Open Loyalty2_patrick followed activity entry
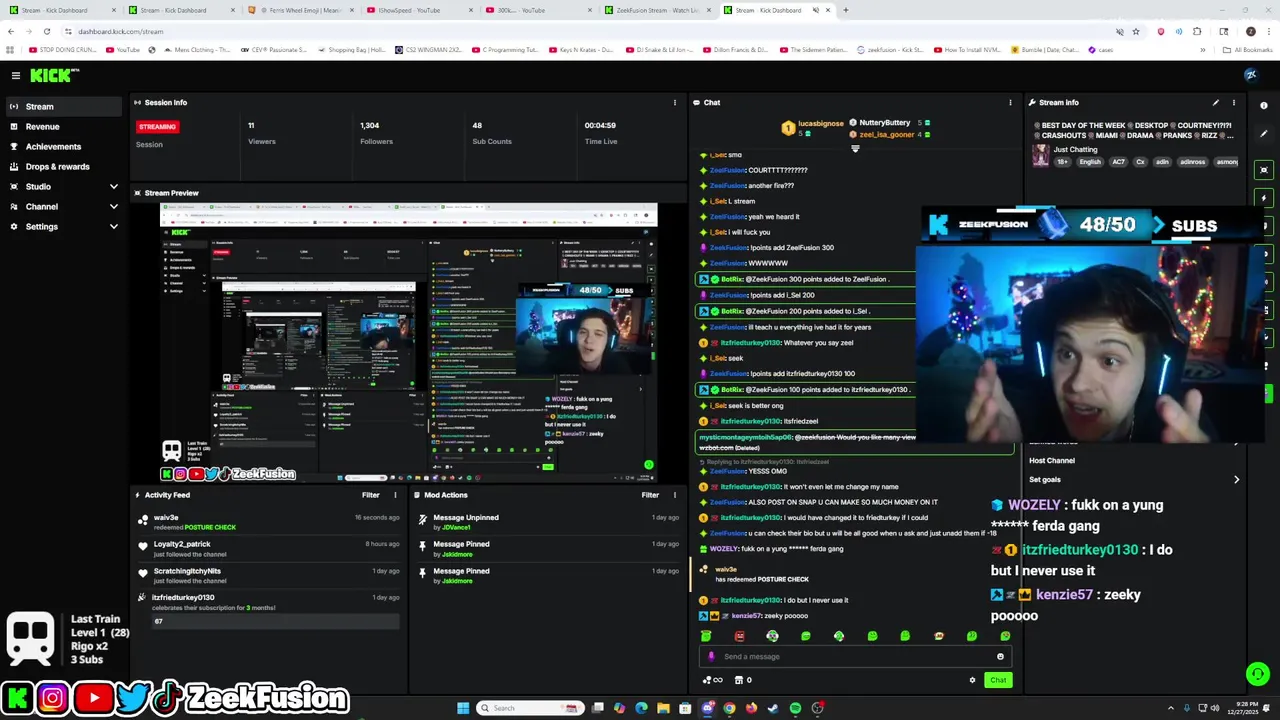The image size is (1280, 720). (x=270, y=548)
